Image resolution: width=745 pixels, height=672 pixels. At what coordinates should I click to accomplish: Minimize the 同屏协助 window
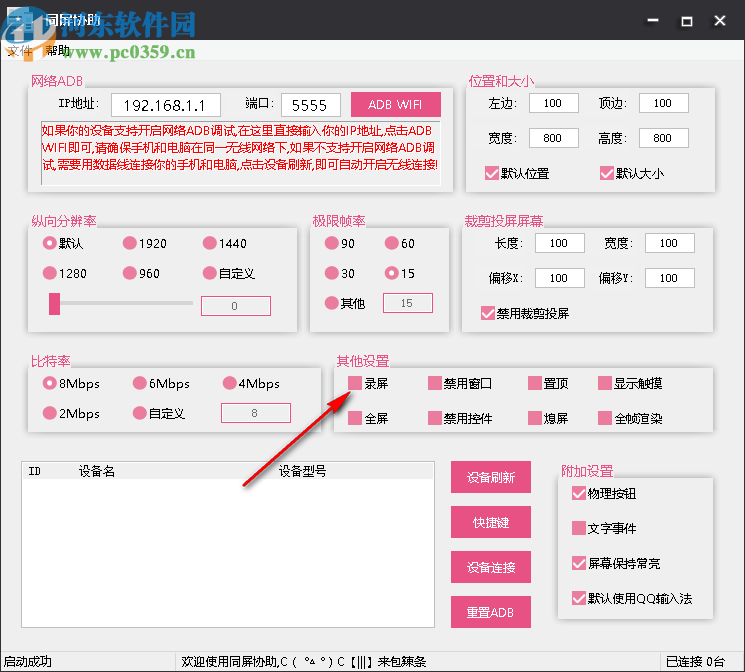pyautogui.click(x=653, y=21)
